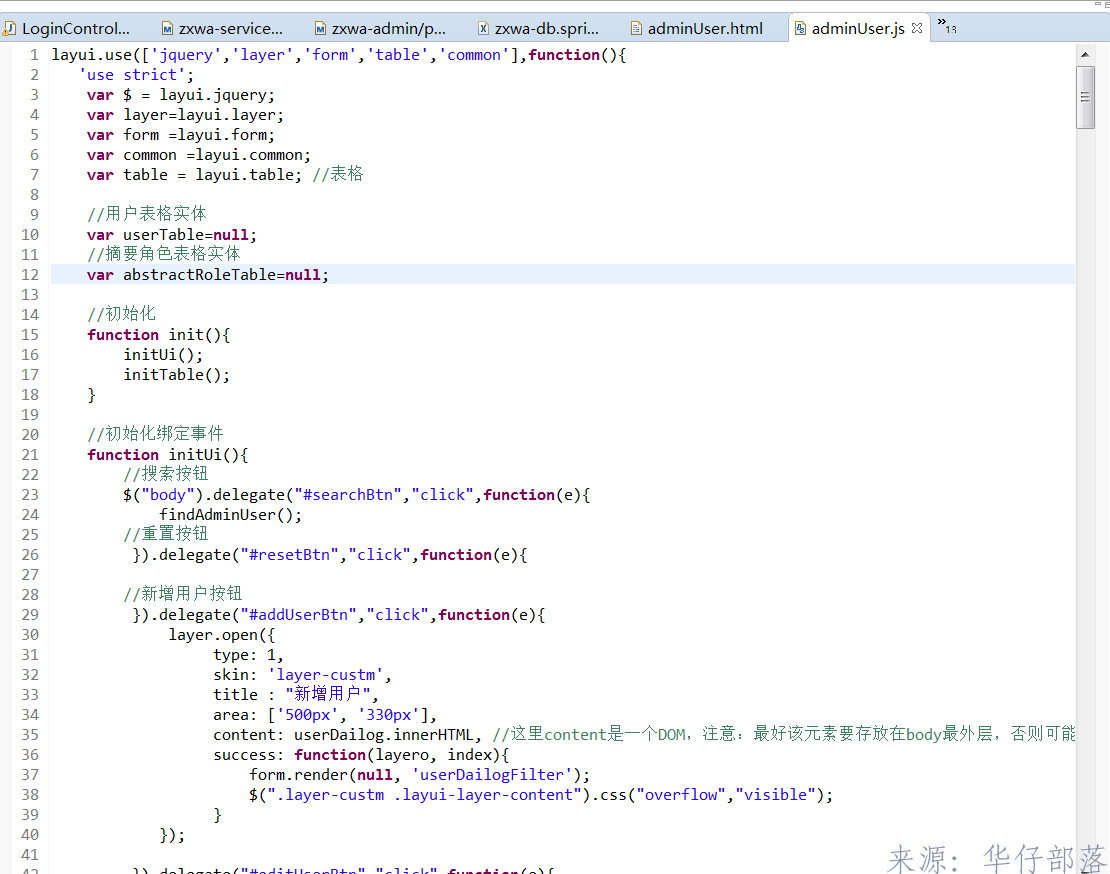Switch to the LoginControl... editor tab
The width and height of the screenshot is (1110, 874).
click(68, 28)
